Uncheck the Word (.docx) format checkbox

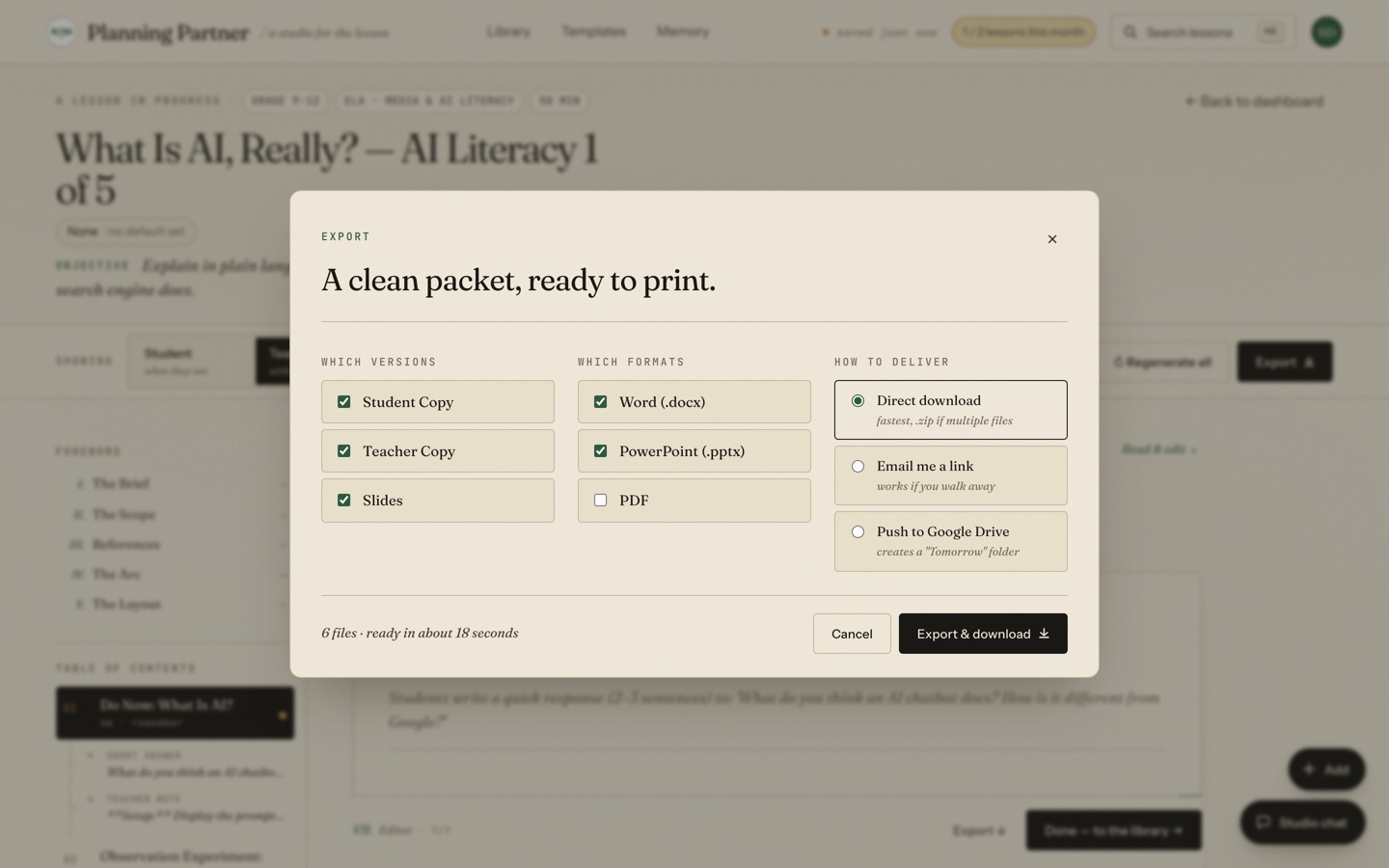[601, 402]
